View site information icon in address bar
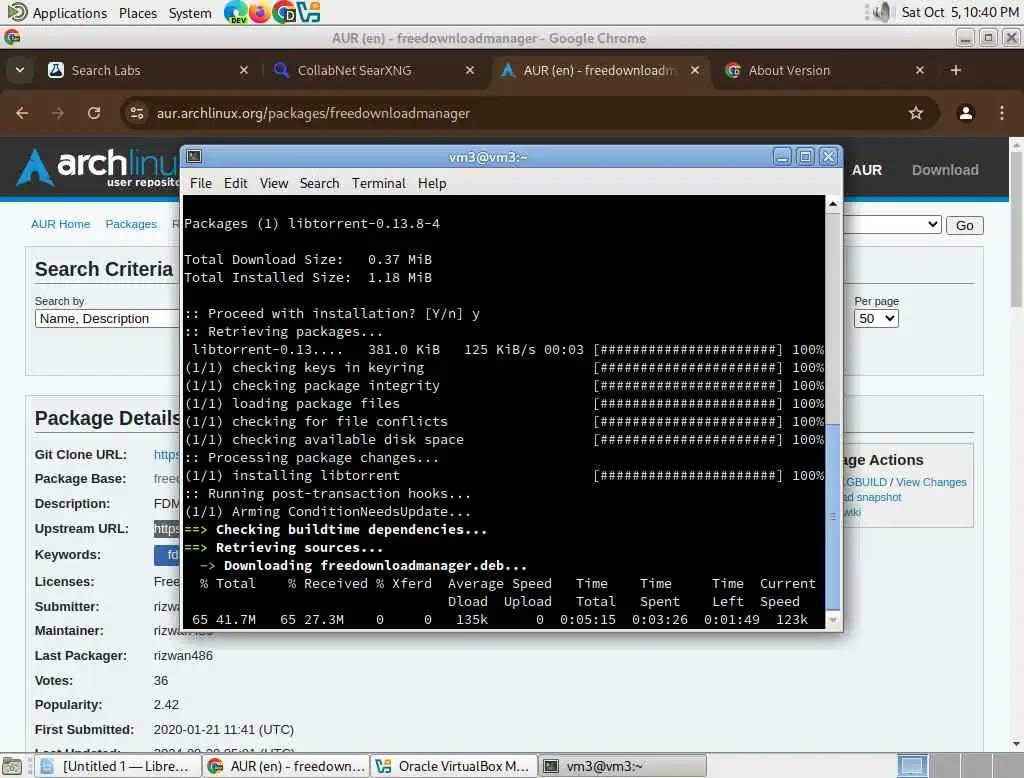This screenshot has height=778, width=1024. (x=137, y=113)
